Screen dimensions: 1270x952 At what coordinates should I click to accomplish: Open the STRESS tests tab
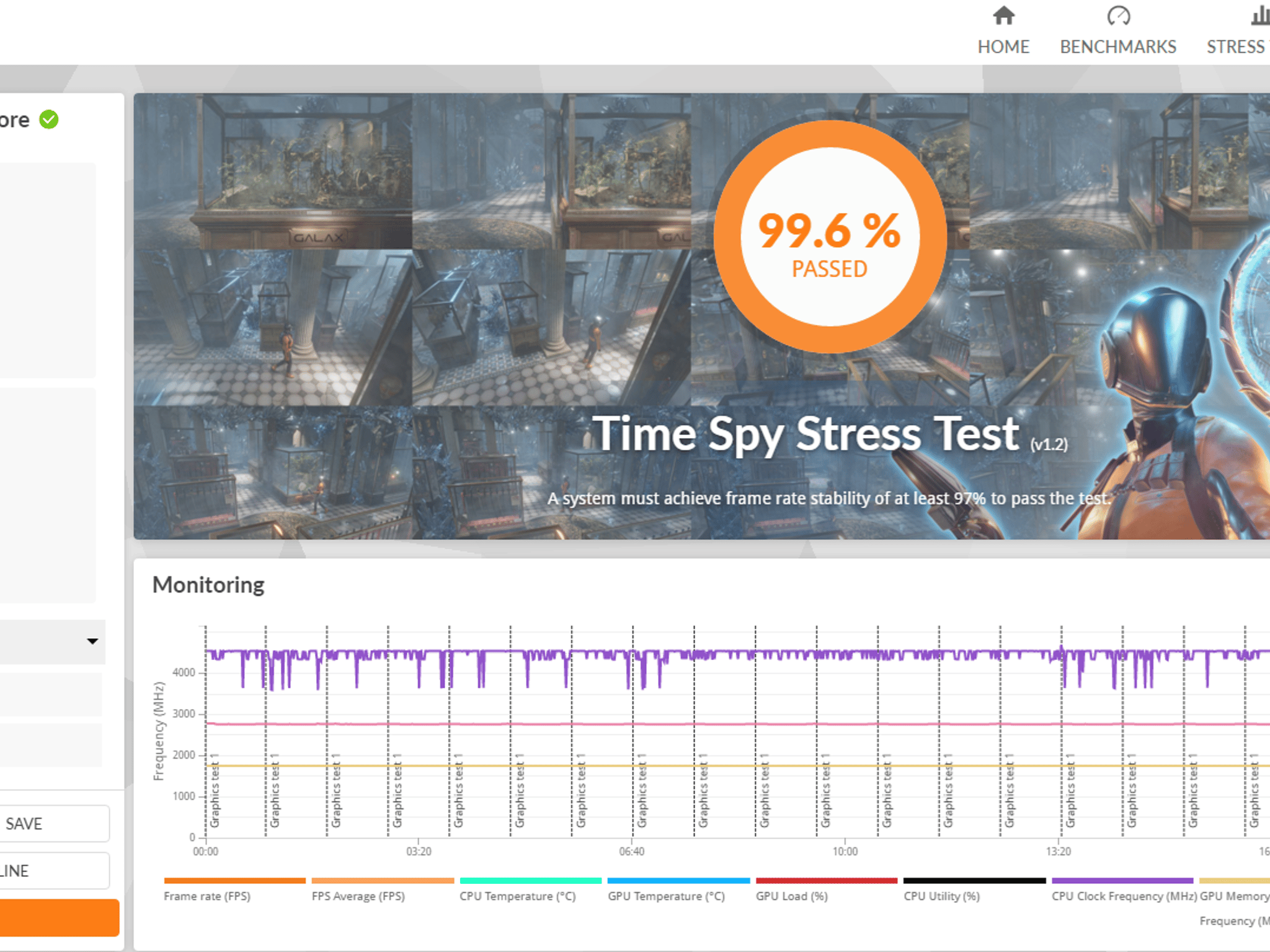coord(1238,31)
